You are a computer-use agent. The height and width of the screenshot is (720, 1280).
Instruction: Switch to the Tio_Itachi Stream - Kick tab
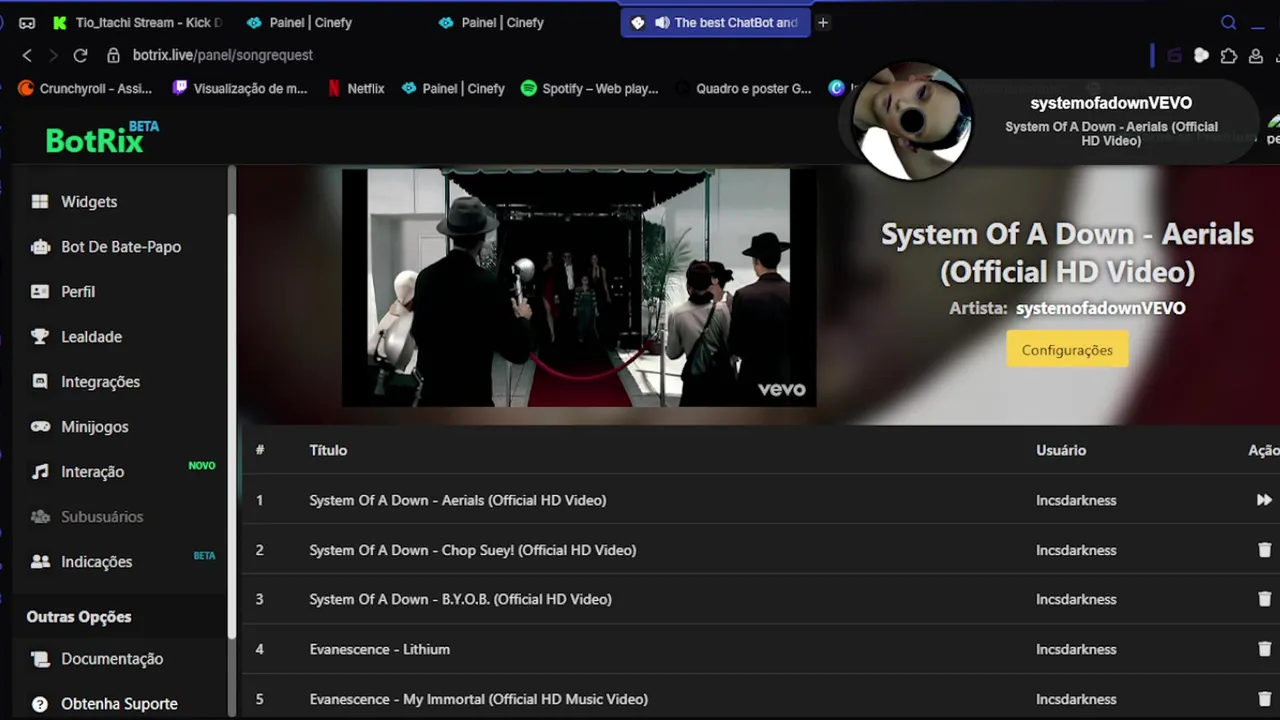(x=137, y=22)
